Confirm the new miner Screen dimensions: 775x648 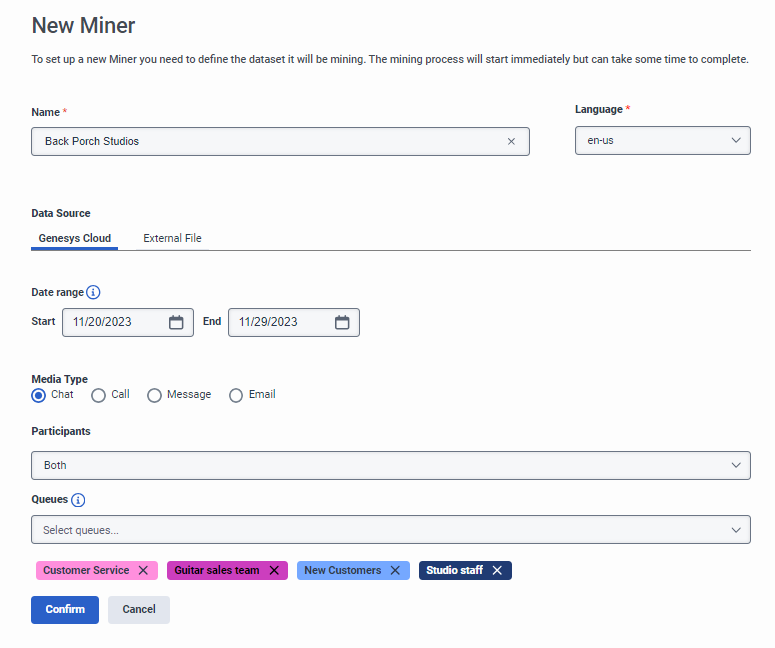65,609
